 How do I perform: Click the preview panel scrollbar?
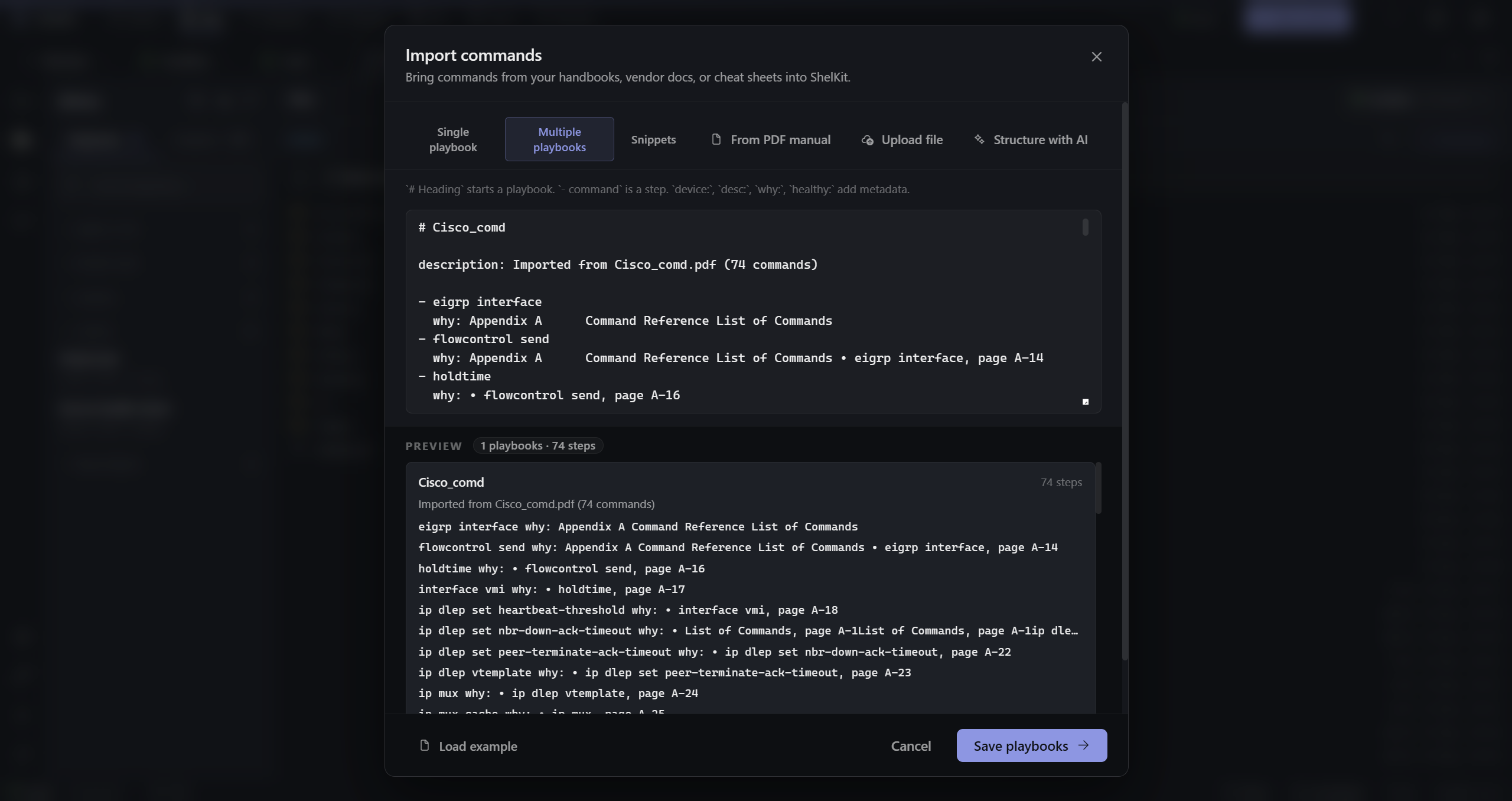coord(1099,489)
